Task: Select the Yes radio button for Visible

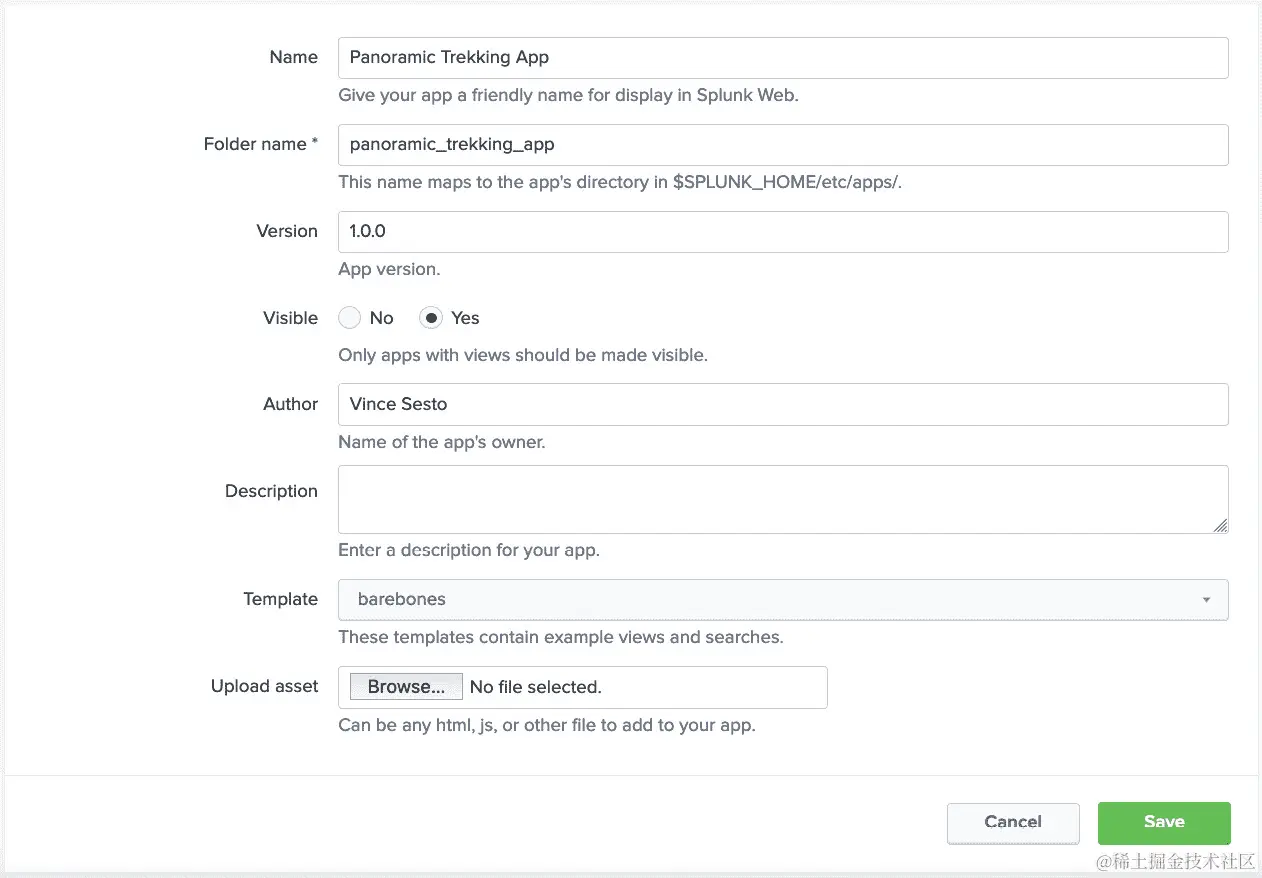Action: [x=431, y=318]
